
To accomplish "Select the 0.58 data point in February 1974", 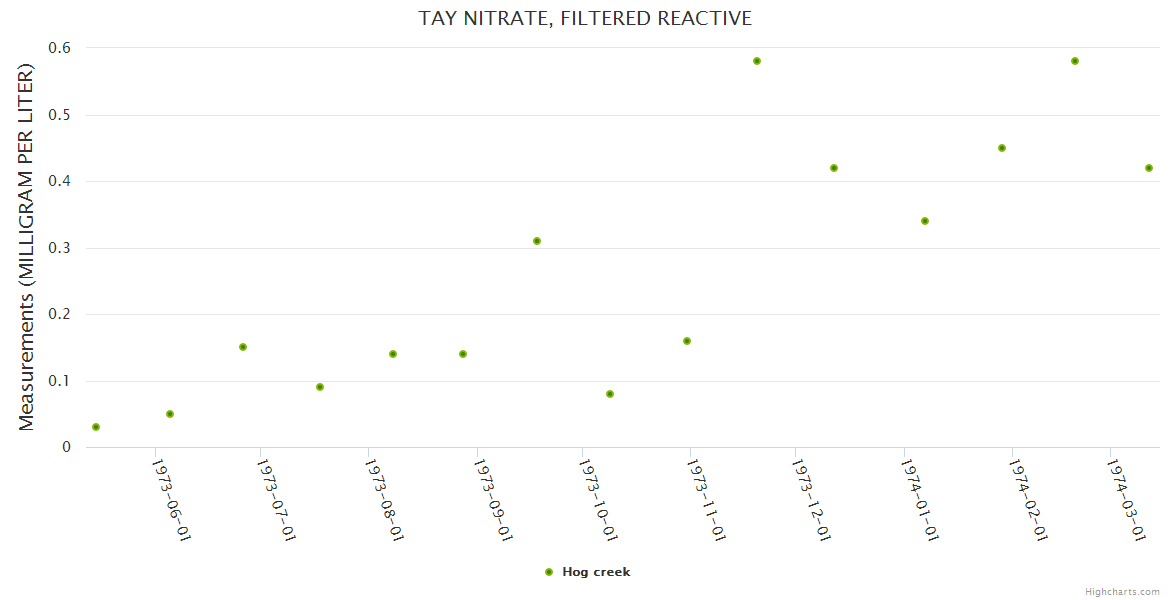I will tap(1075, 61).
